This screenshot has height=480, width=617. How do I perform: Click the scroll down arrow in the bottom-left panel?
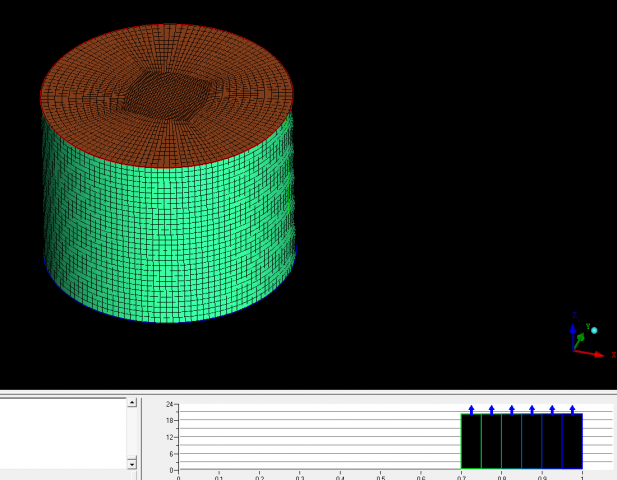pos(131,464)
